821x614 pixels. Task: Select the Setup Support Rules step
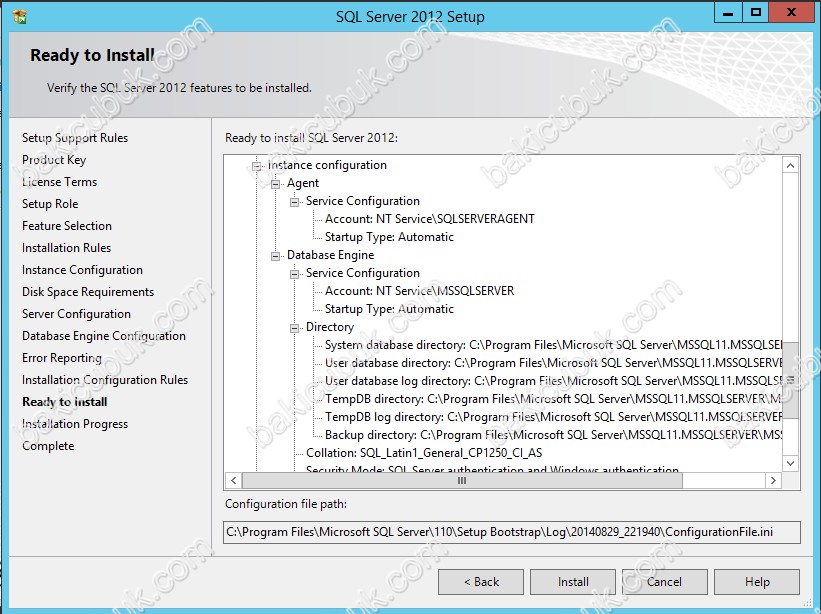tap(75, 138)
